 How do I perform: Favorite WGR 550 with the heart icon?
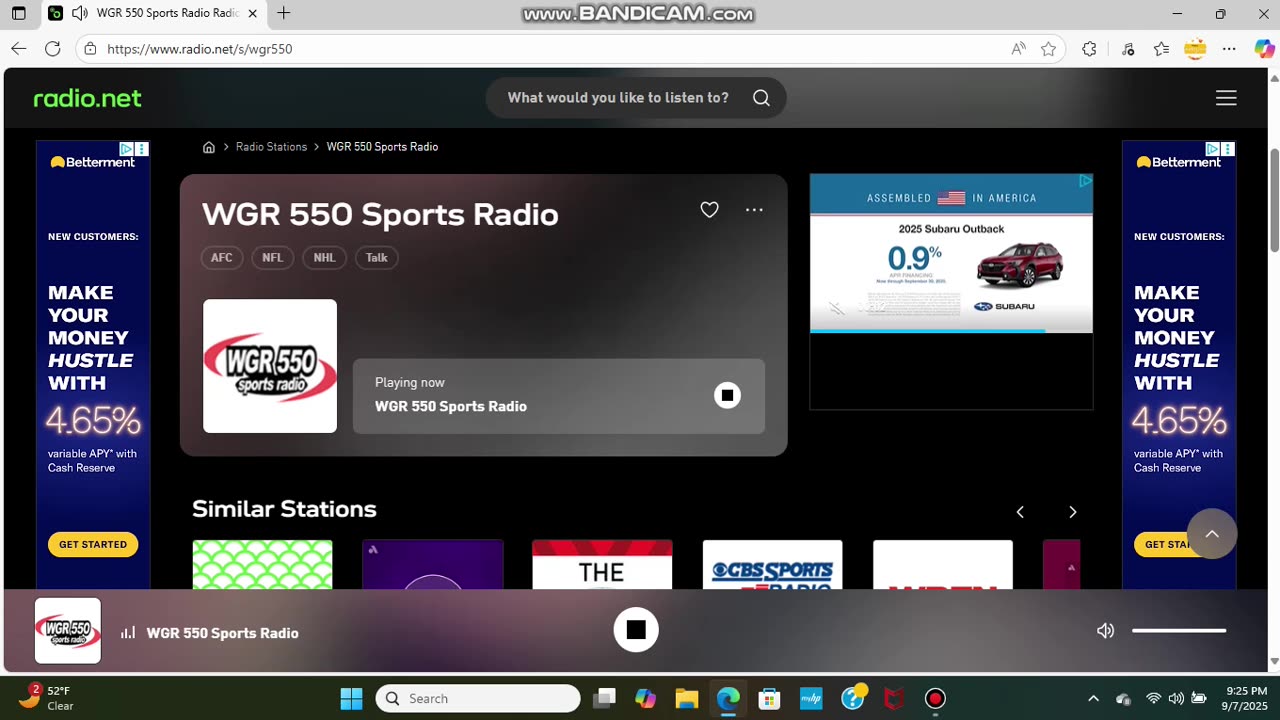[709, 210]
